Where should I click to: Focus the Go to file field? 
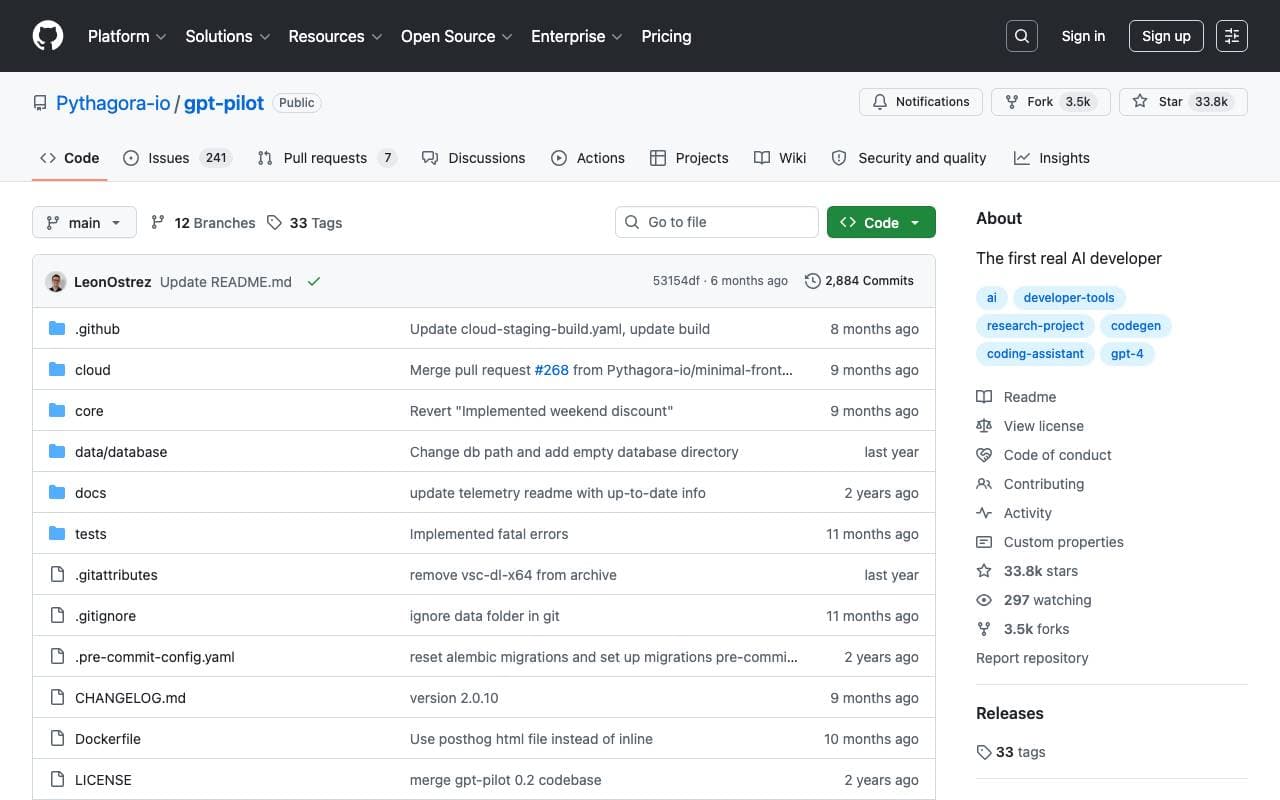coord(717,222)
